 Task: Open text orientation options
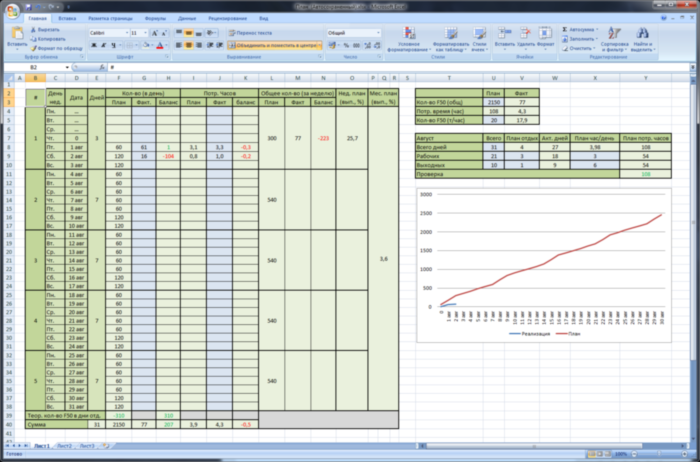212,33
